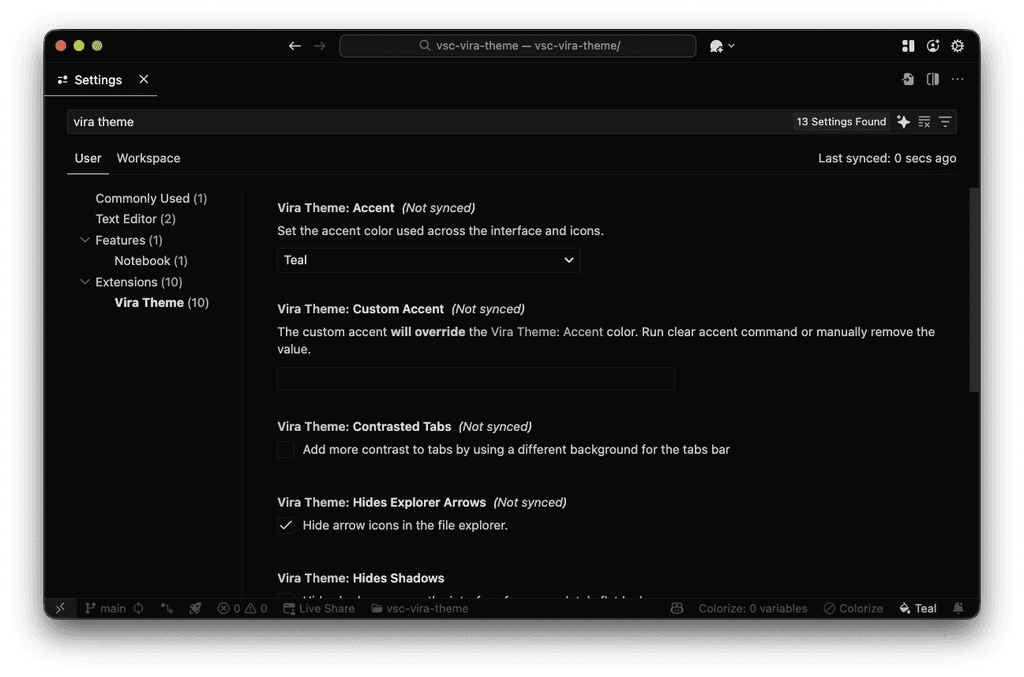
Task: Select Notebook (1) in settings tree
Action: coord(151,260)
